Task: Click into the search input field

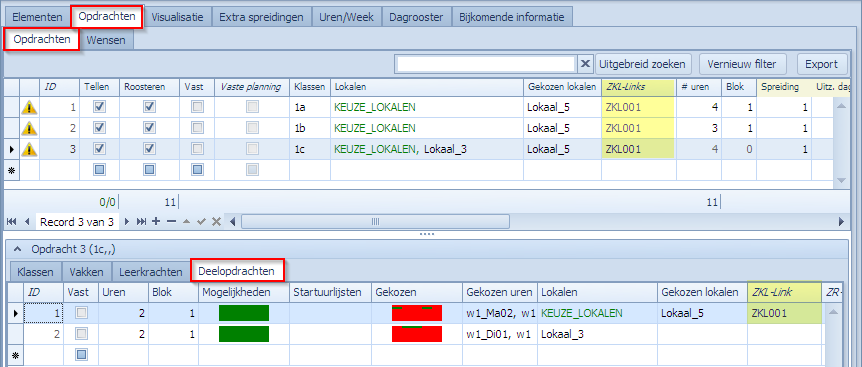Action: [485, 64]
